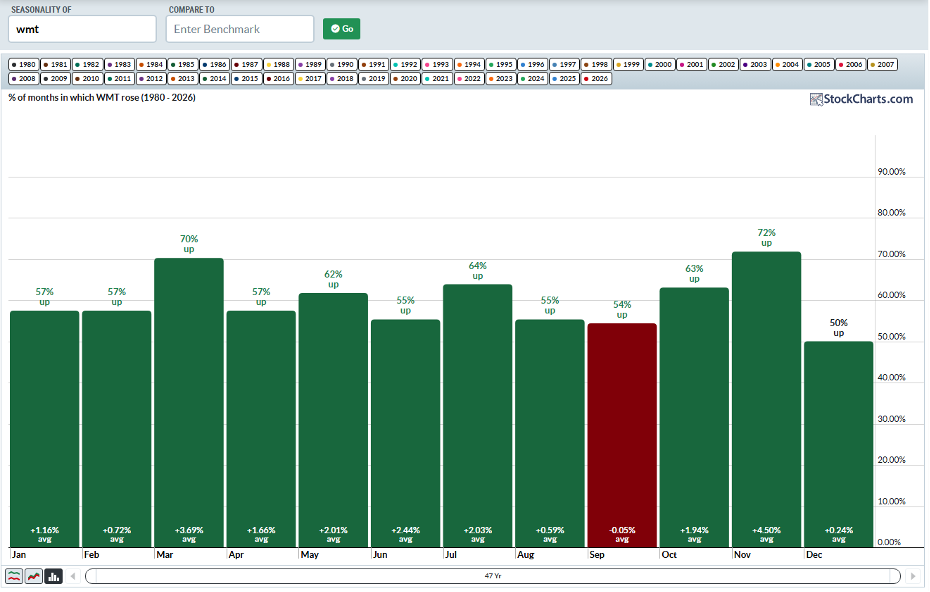Click the '+4.50% avg' label in November
The image size is (930, 592).
click(766, 534)
